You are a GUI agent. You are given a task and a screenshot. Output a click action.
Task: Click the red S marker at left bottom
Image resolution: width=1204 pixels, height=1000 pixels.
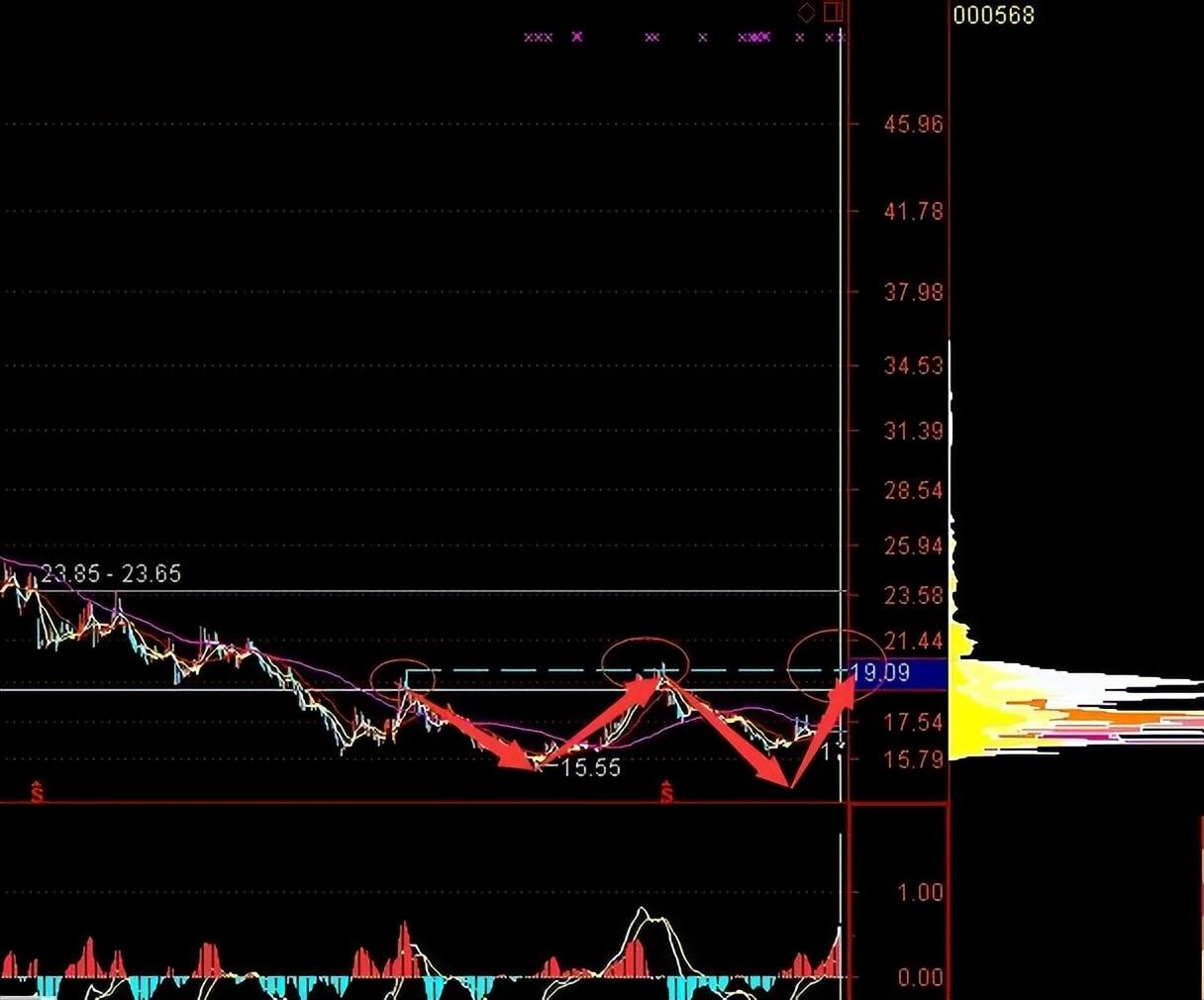37,792
